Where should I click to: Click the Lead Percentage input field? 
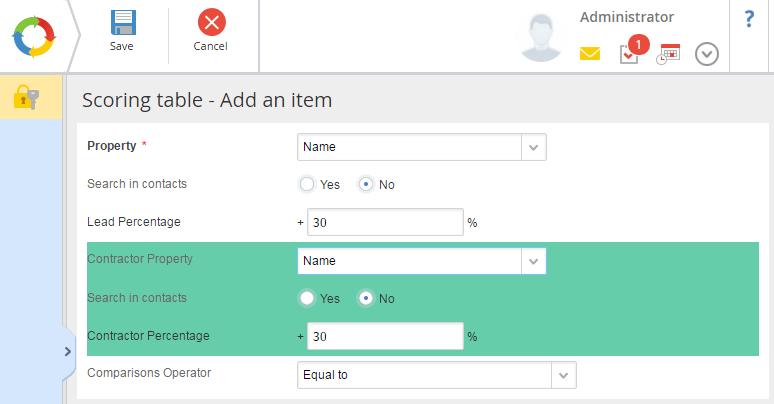point(385,222)
